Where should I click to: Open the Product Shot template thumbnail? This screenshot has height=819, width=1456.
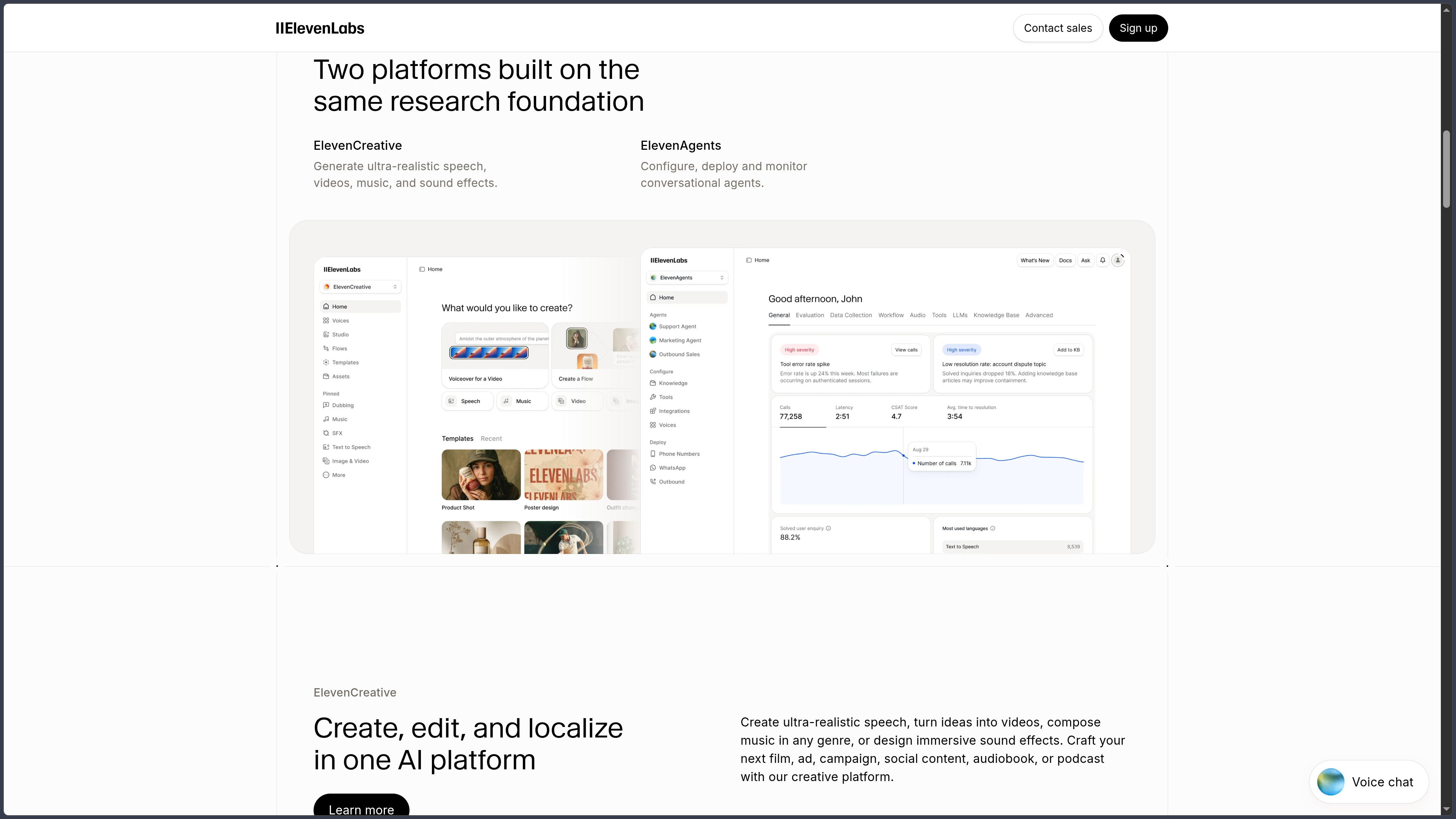pos(481,475)
